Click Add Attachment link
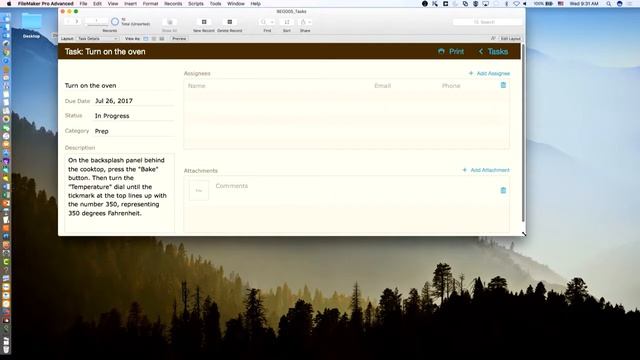 pyautogui.click(x=490, y=170)
